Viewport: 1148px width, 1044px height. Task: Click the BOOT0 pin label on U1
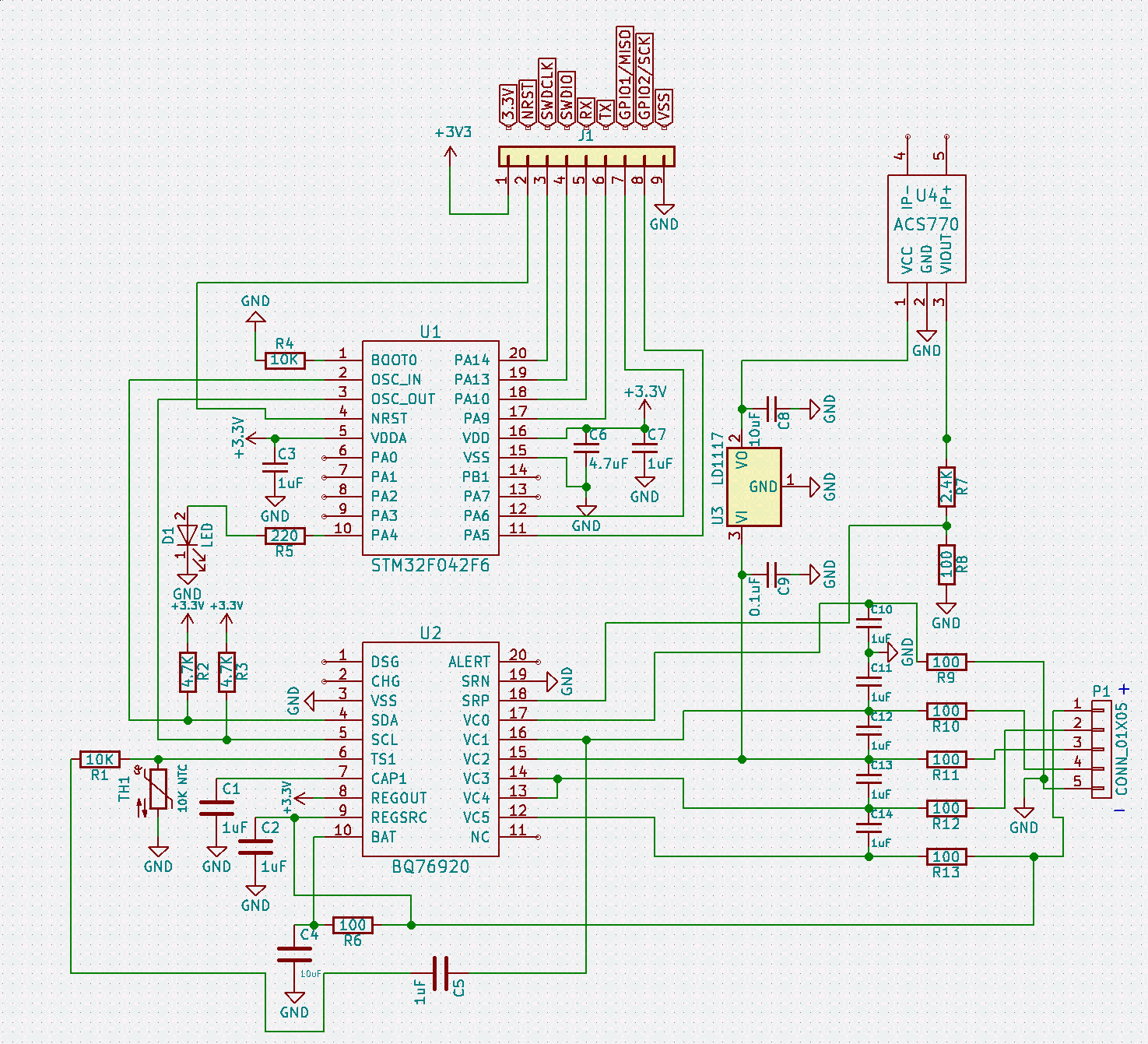[x=394, y=360]
